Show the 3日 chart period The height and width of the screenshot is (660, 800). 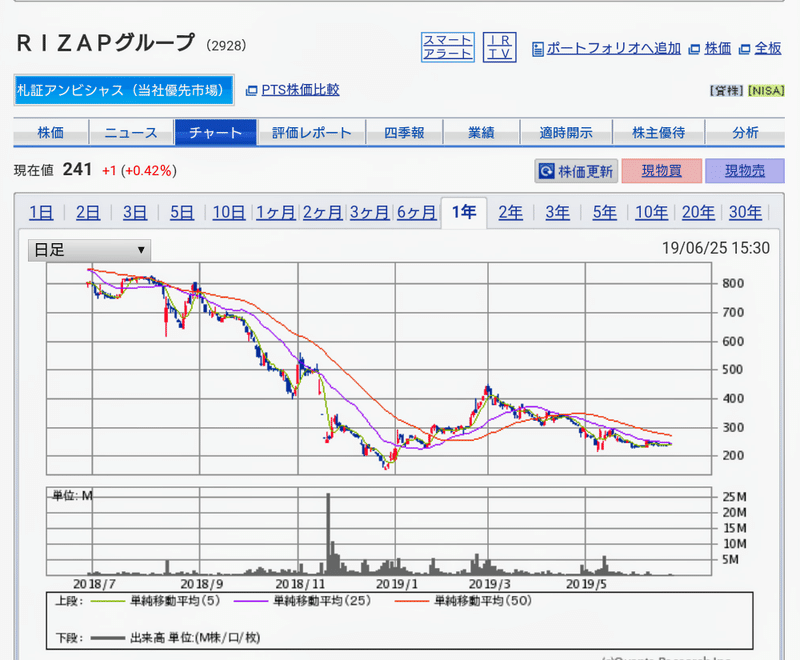click(135, 212)
